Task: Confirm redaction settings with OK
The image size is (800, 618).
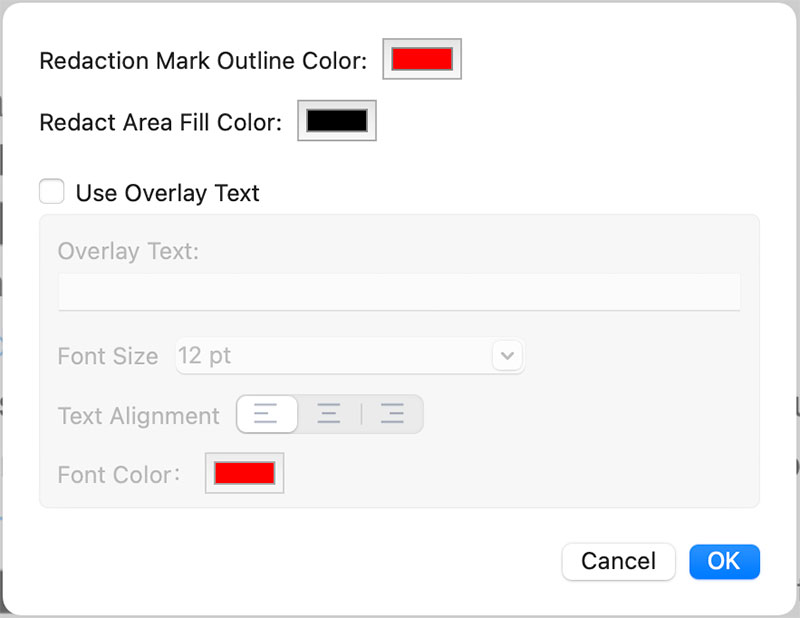Action: click(724, 562)
